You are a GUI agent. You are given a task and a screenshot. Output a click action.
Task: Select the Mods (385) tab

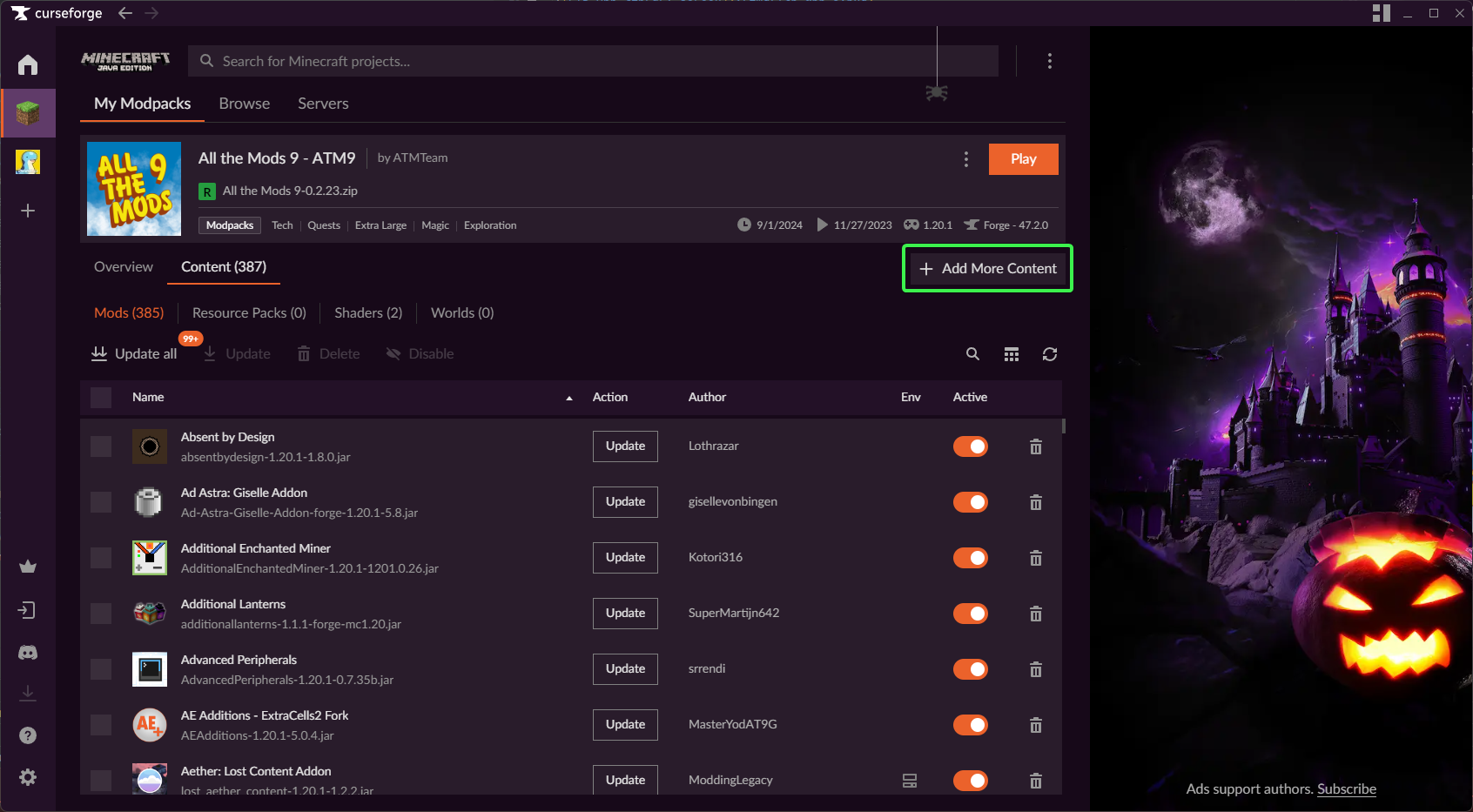(129, 312)
